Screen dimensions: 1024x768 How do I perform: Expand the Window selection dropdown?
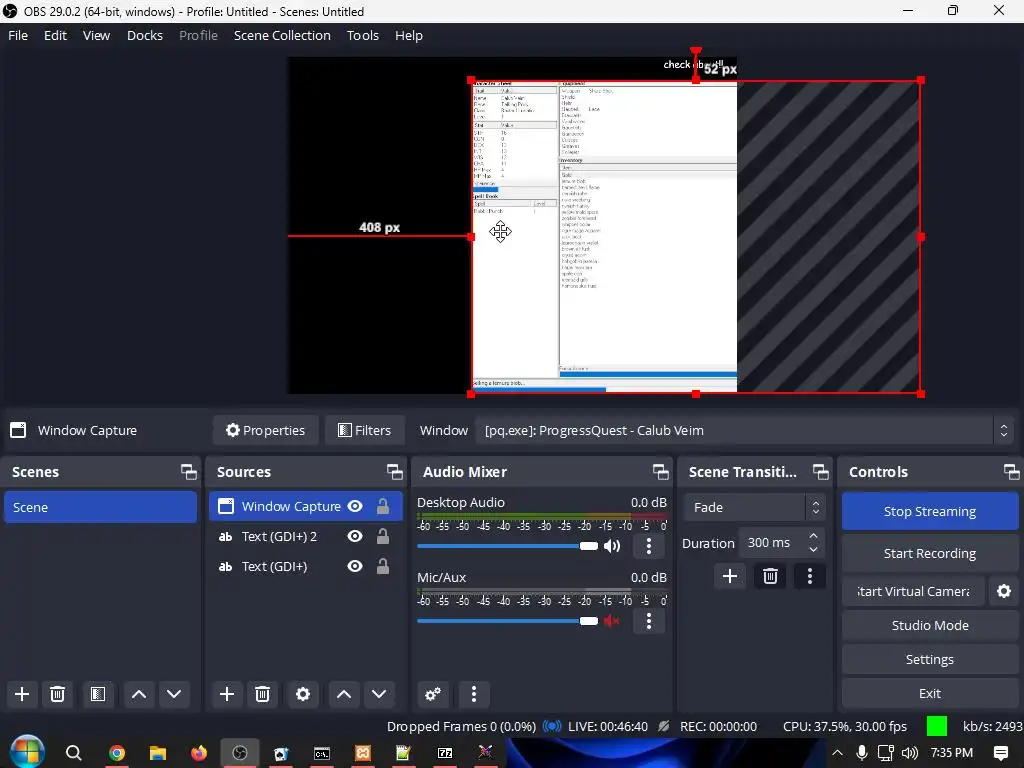[x=1004, y=430]
